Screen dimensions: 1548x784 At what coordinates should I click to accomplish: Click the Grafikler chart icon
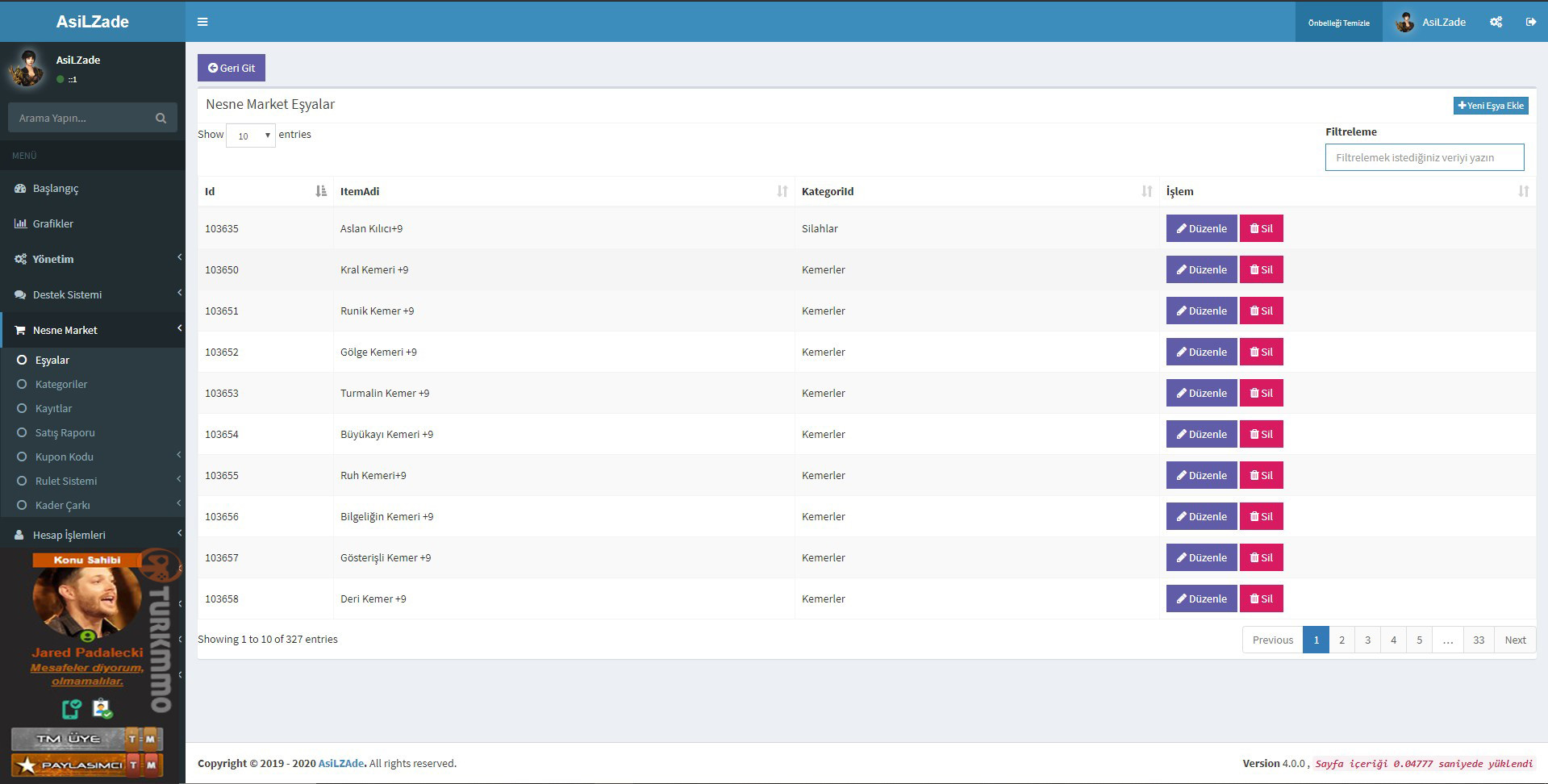(20, 223)
